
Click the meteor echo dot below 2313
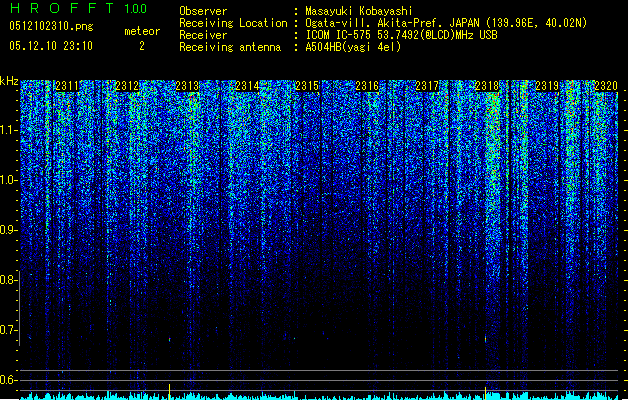[170, 339]
